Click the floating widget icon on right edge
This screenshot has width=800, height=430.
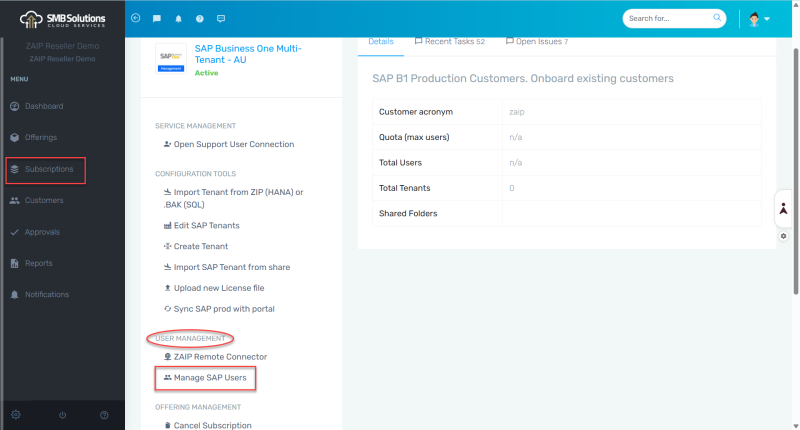click(783, 209)
